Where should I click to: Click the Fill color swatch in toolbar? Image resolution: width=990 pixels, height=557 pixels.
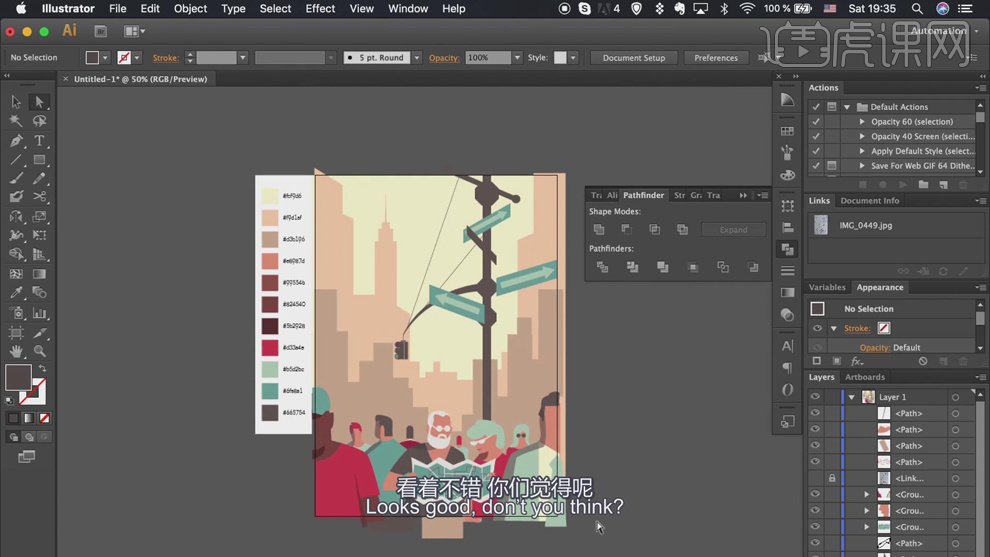[17, 376]
